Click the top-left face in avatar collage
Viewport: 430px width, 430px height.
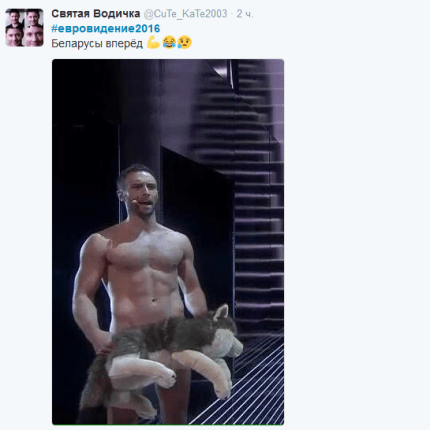click(15, 18)
